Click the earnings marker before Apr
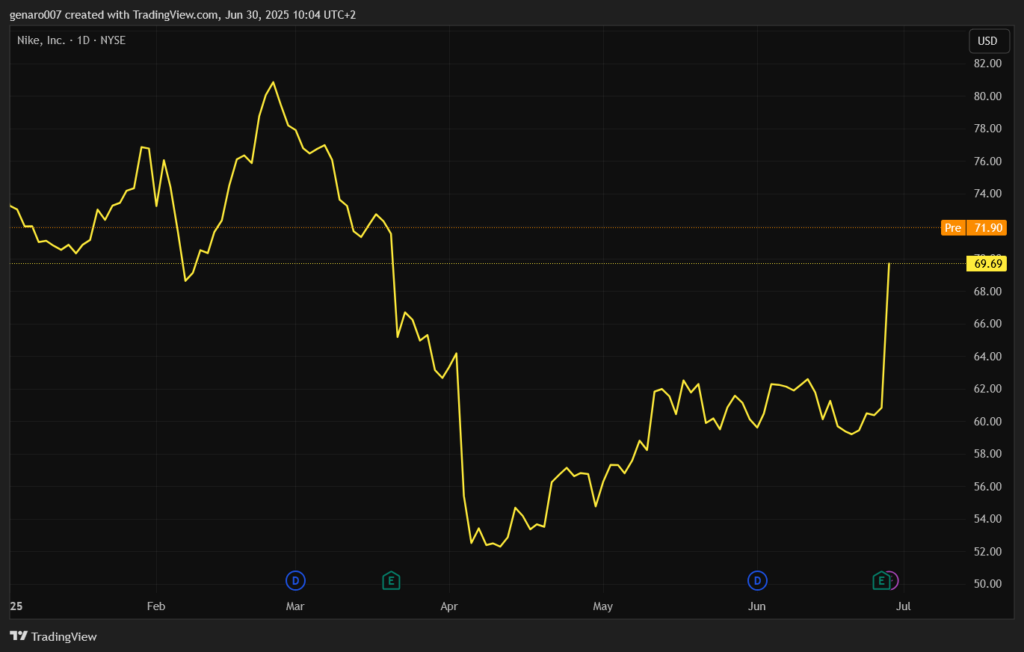The height and width of the screenshot is (652, 1024). [392, 580]
